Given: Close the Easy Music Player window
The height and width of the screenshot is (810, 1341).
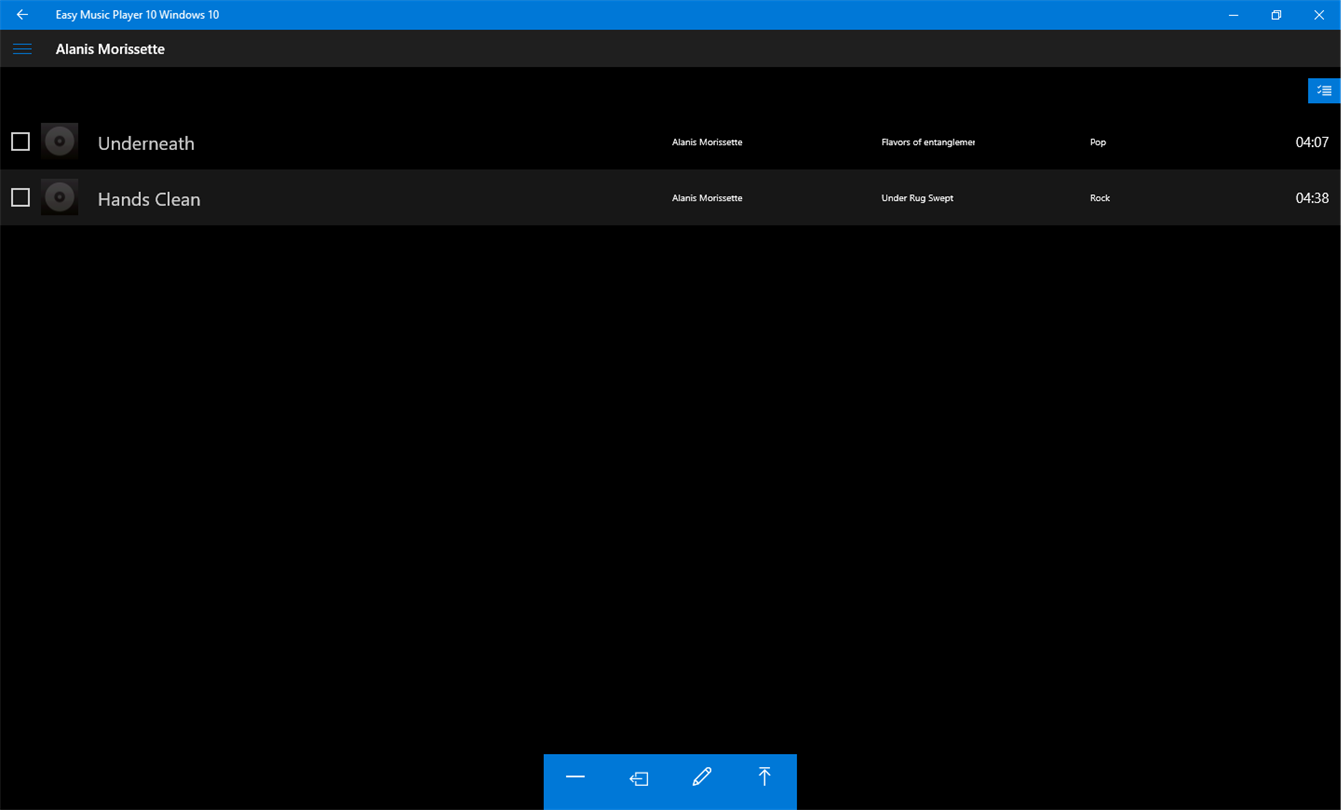Looking at the screenshot, I should pos(1319,15).
